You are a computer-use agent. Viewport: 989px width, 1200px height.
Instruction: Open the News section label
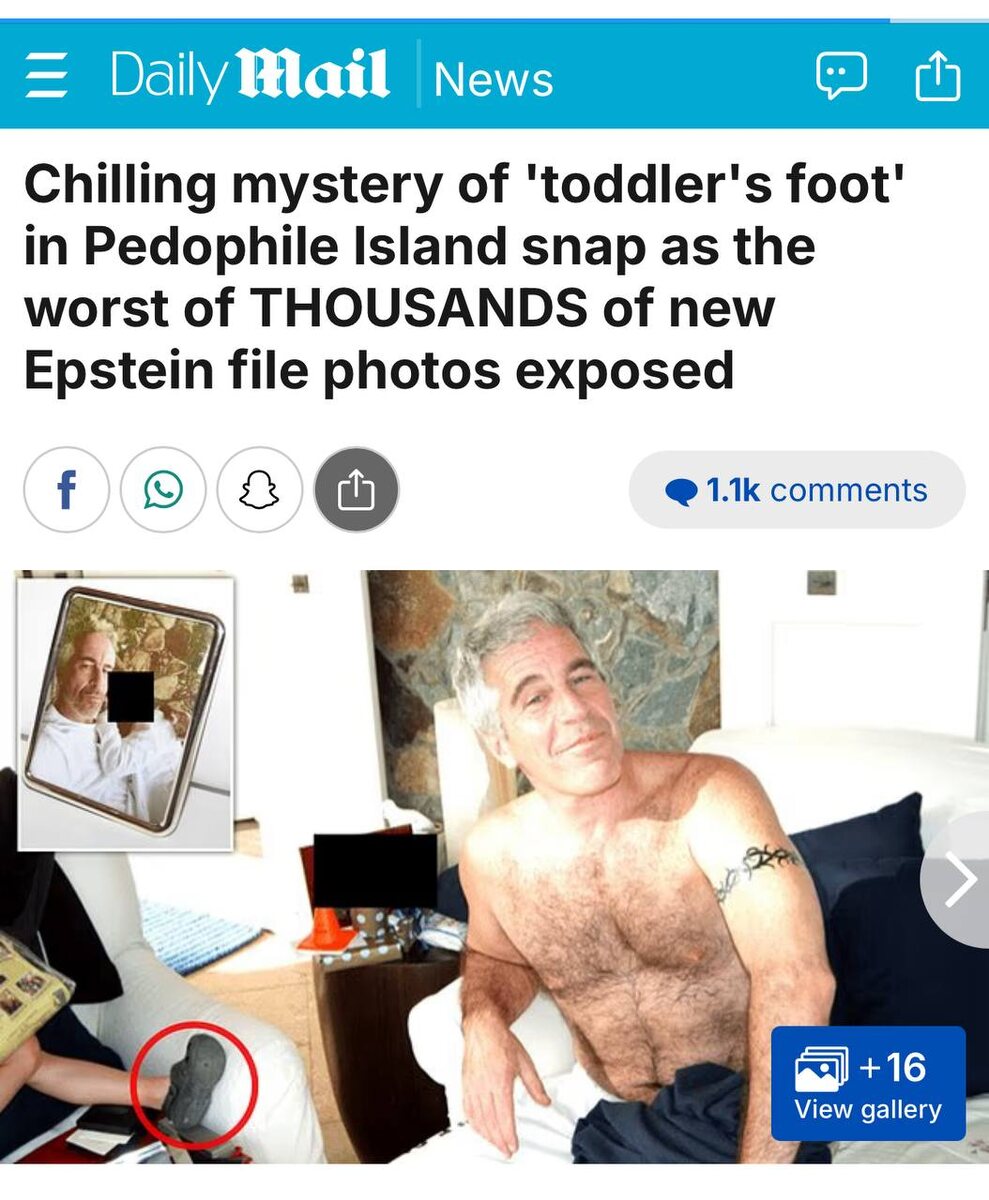point(493,78)
